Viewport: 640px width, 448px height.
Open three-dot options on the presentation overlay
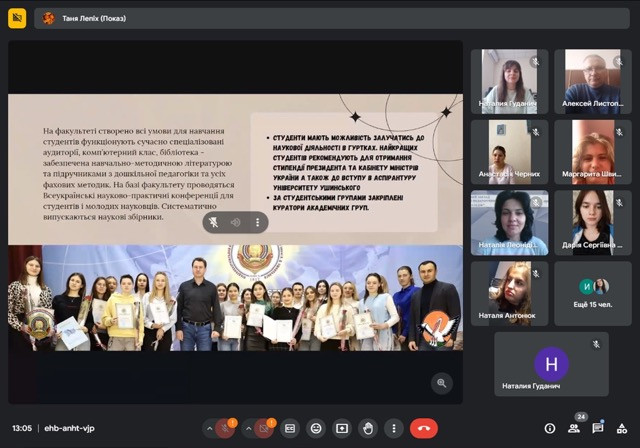pos(257,222)
